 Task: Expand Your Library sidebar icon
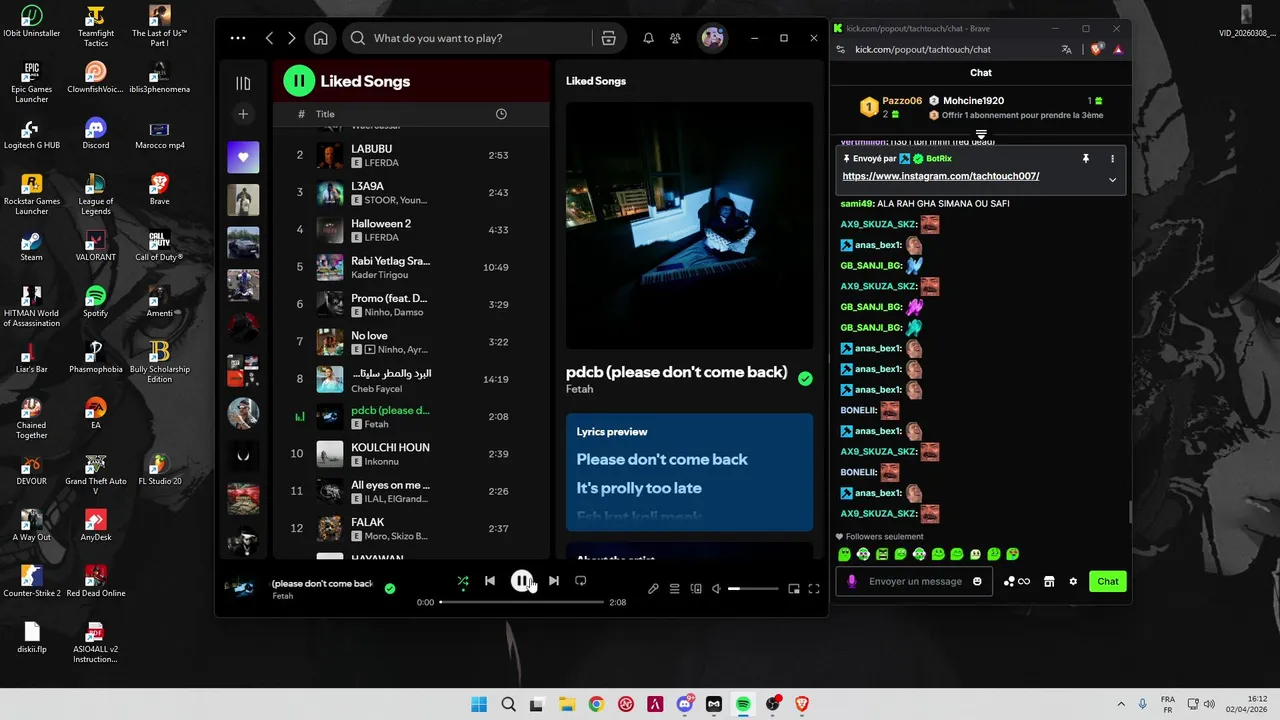click(x=243, y=83)
